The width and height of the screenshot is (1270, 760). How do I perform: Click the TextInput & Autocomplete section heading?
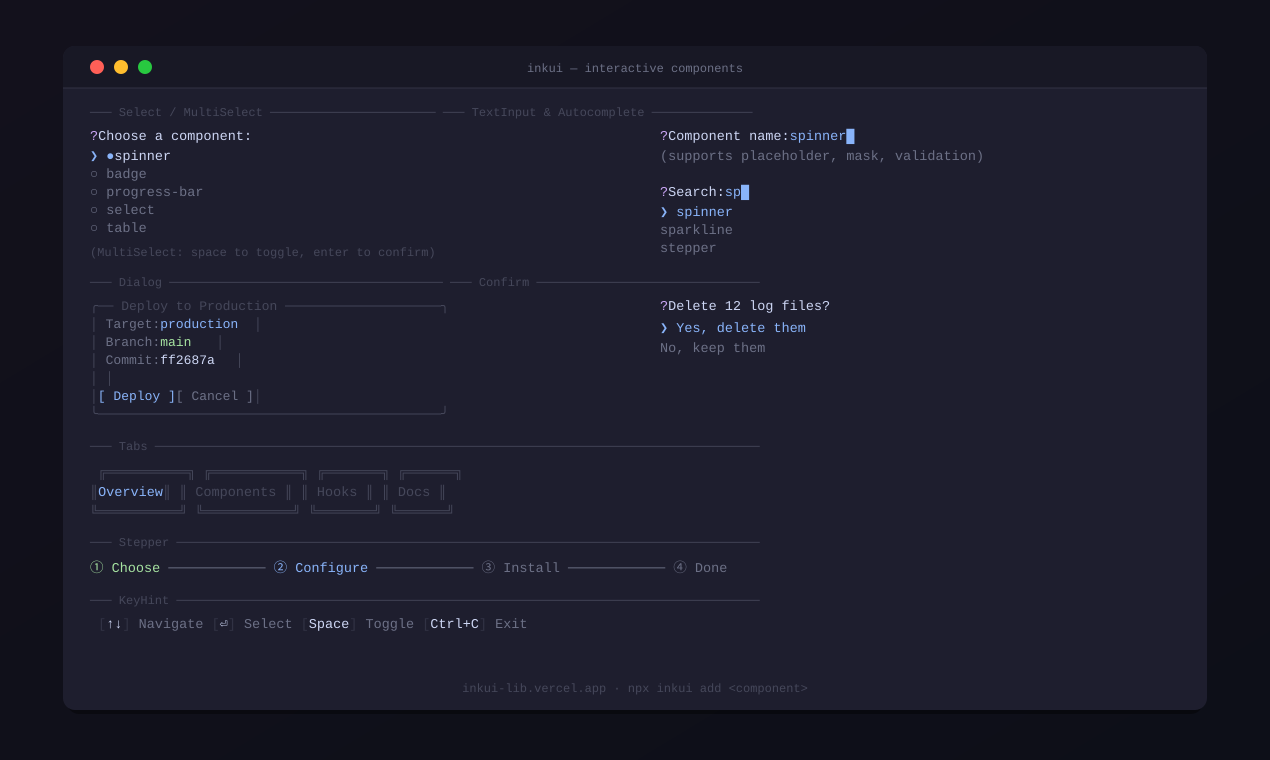(x=558, y=113)
